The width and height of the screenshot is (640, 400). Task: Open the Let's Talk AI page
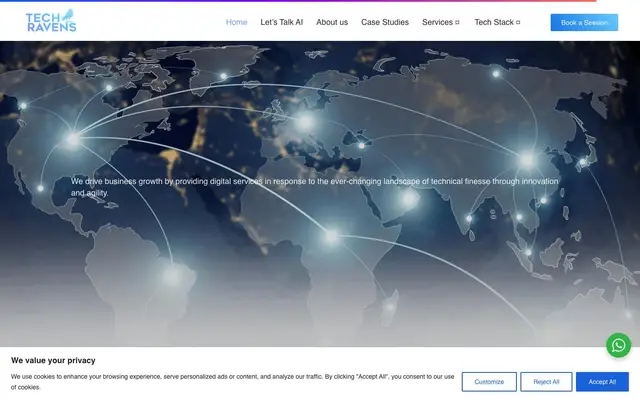[282, 22]
